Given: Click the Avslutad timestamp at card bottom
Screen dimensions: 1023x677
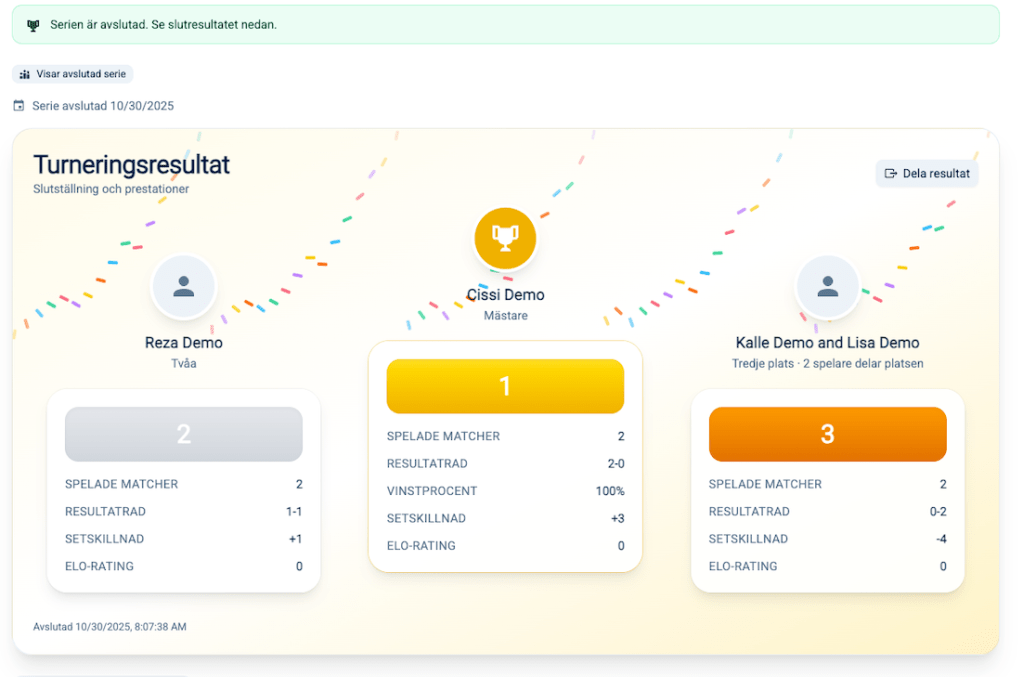Looking at the screenshot, I should click(x=110, y=627).
